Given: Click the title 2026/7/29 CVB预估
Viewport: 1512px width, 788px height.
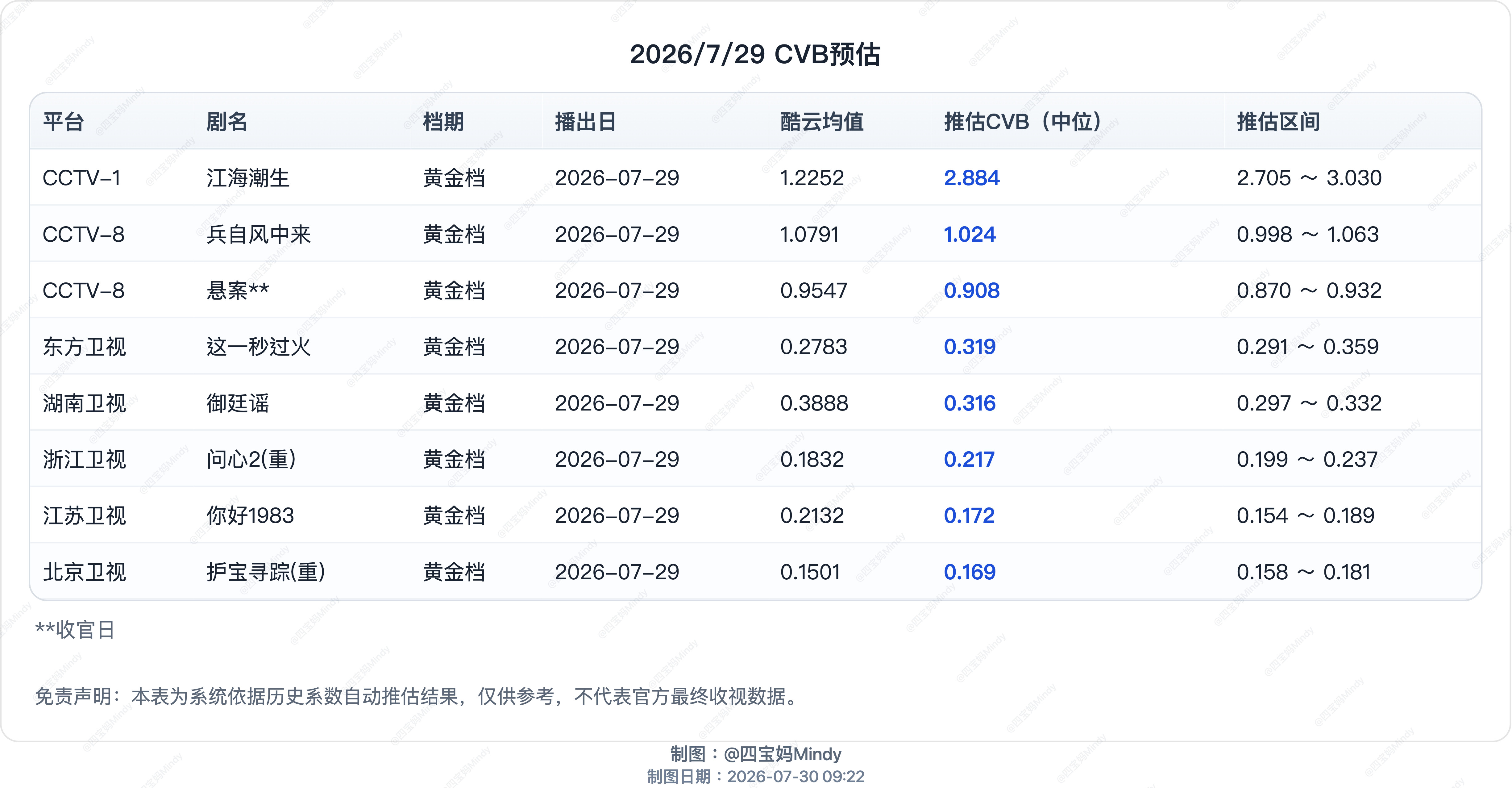Looking at the screenshot, I should coord(755,54).
